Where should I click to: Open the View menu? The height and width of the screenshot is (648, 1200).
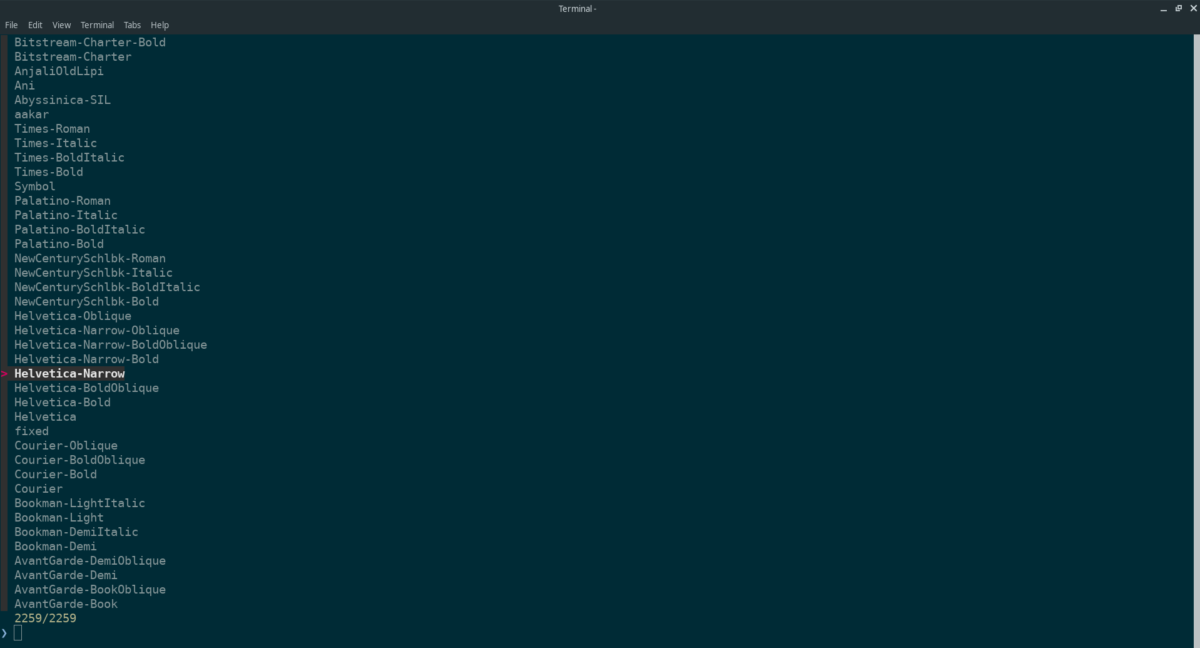tap(60, 25)
